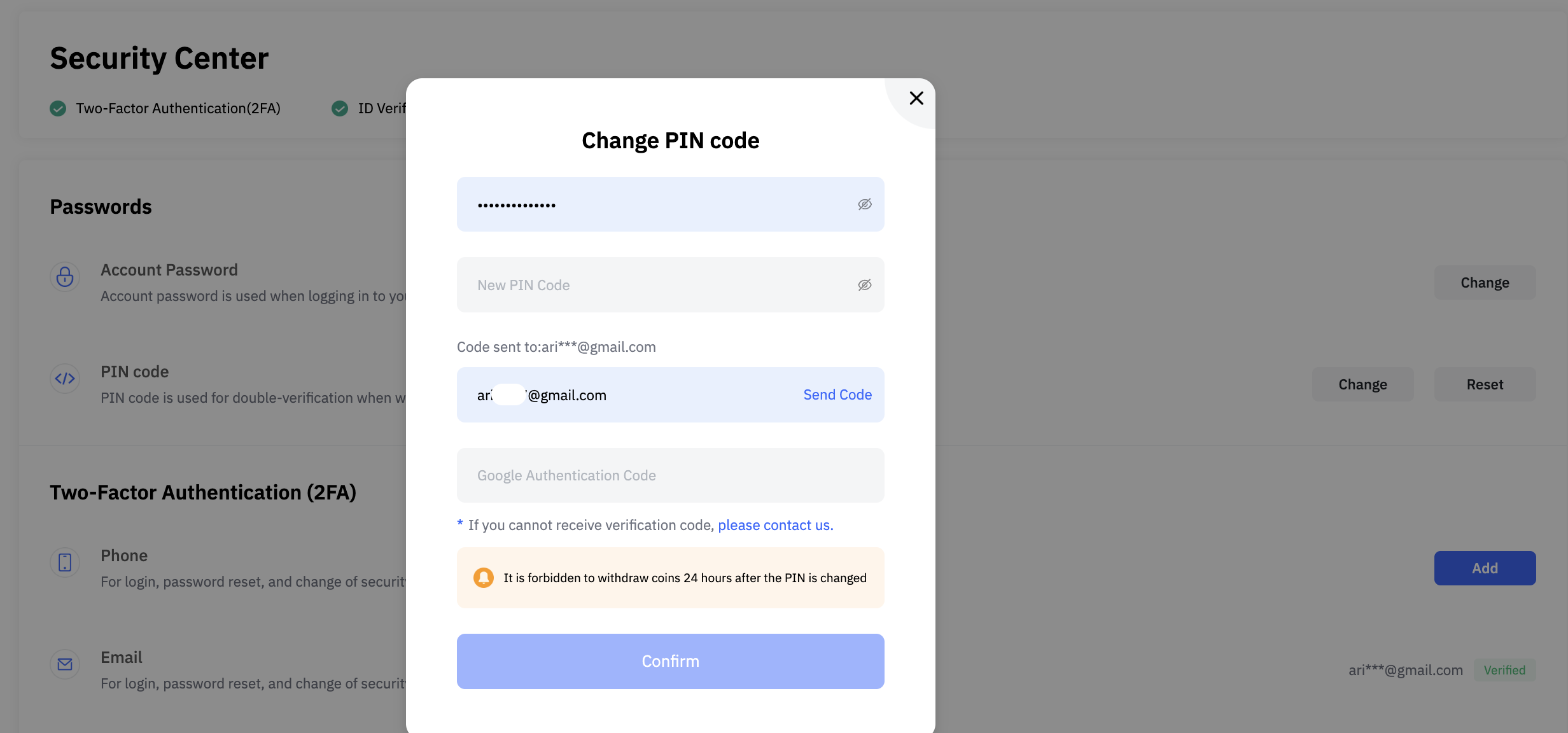The image size is (1568, 733).
Task: Add a Phone for 2FA
Action: click(1484, 568)
